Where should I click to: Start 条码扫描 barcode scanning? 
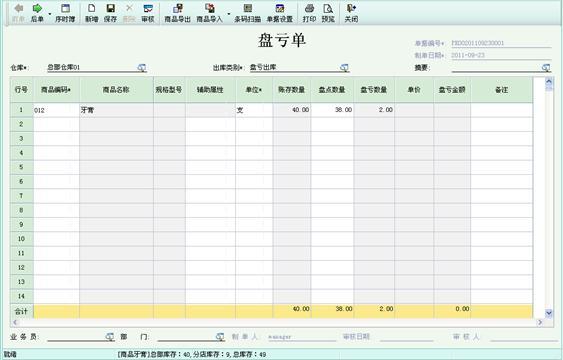[247, 13]
